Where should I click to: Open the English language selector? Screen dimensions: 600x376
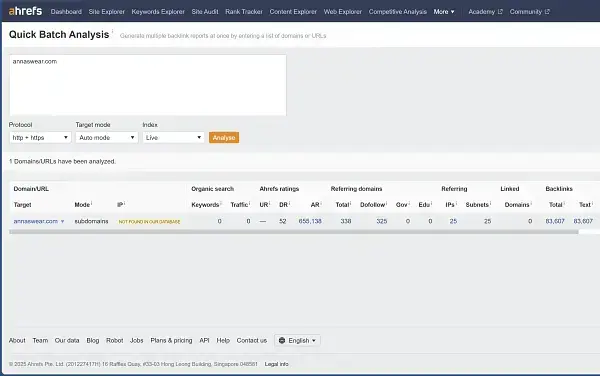point(297,340)
